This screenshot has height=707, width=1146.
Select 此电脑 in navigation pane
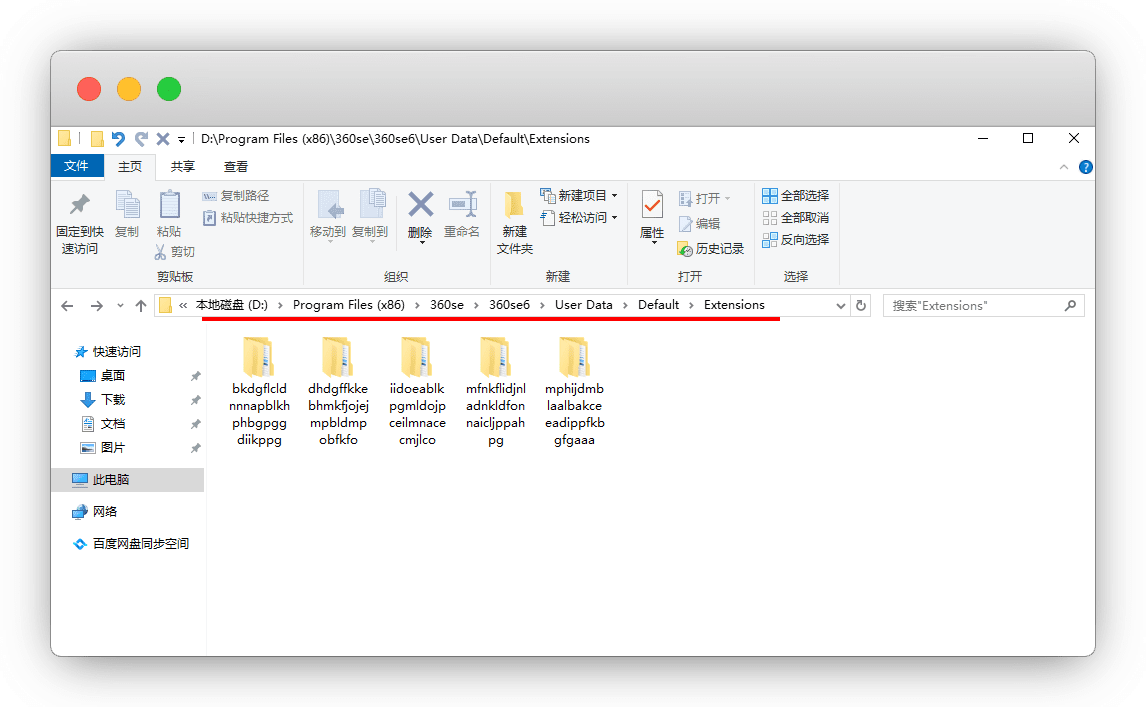coord(110,480)
